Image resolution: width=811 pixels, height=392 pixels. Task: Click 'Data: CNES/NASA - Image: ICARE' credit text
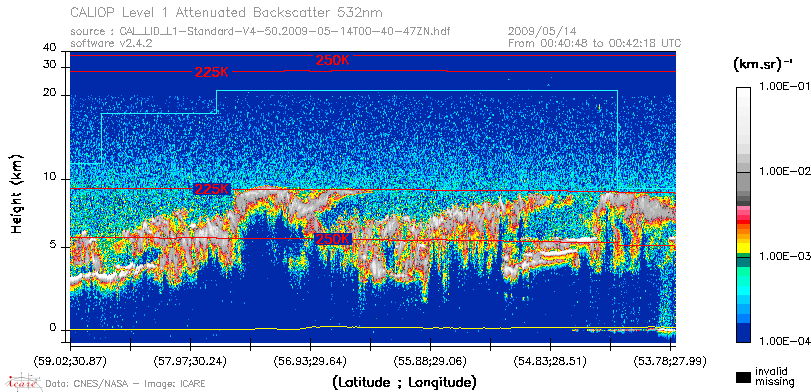[x=125, y=383]
